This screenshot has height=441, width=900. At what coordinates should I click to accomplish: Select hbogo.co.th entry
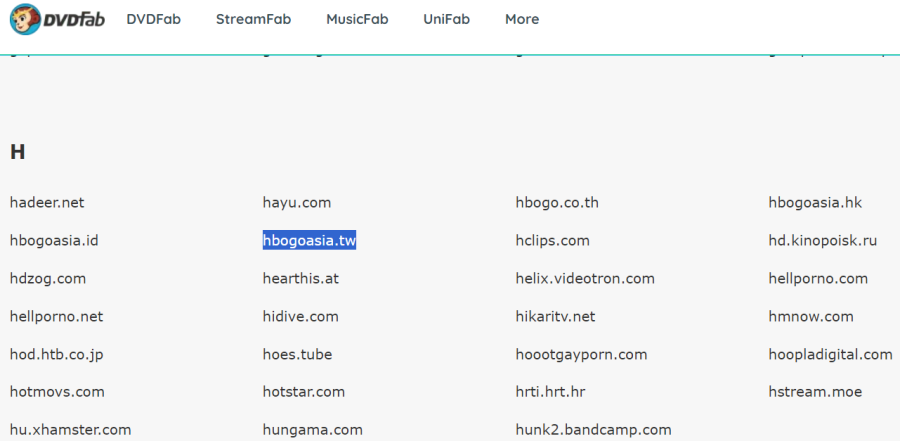tap(557, 203)
